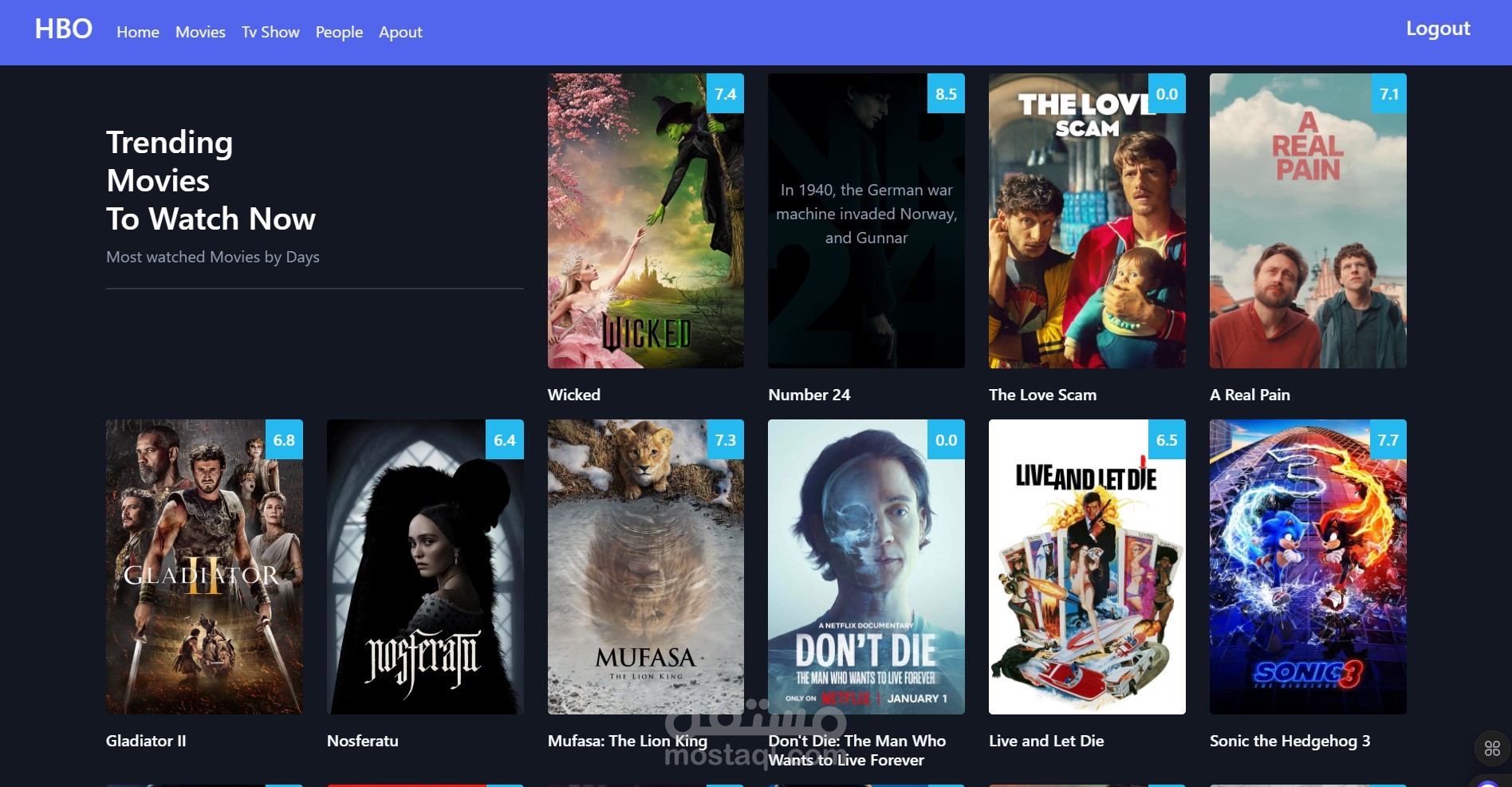
Task: Open the Wicked movie poster
Action: click(646, 221)
